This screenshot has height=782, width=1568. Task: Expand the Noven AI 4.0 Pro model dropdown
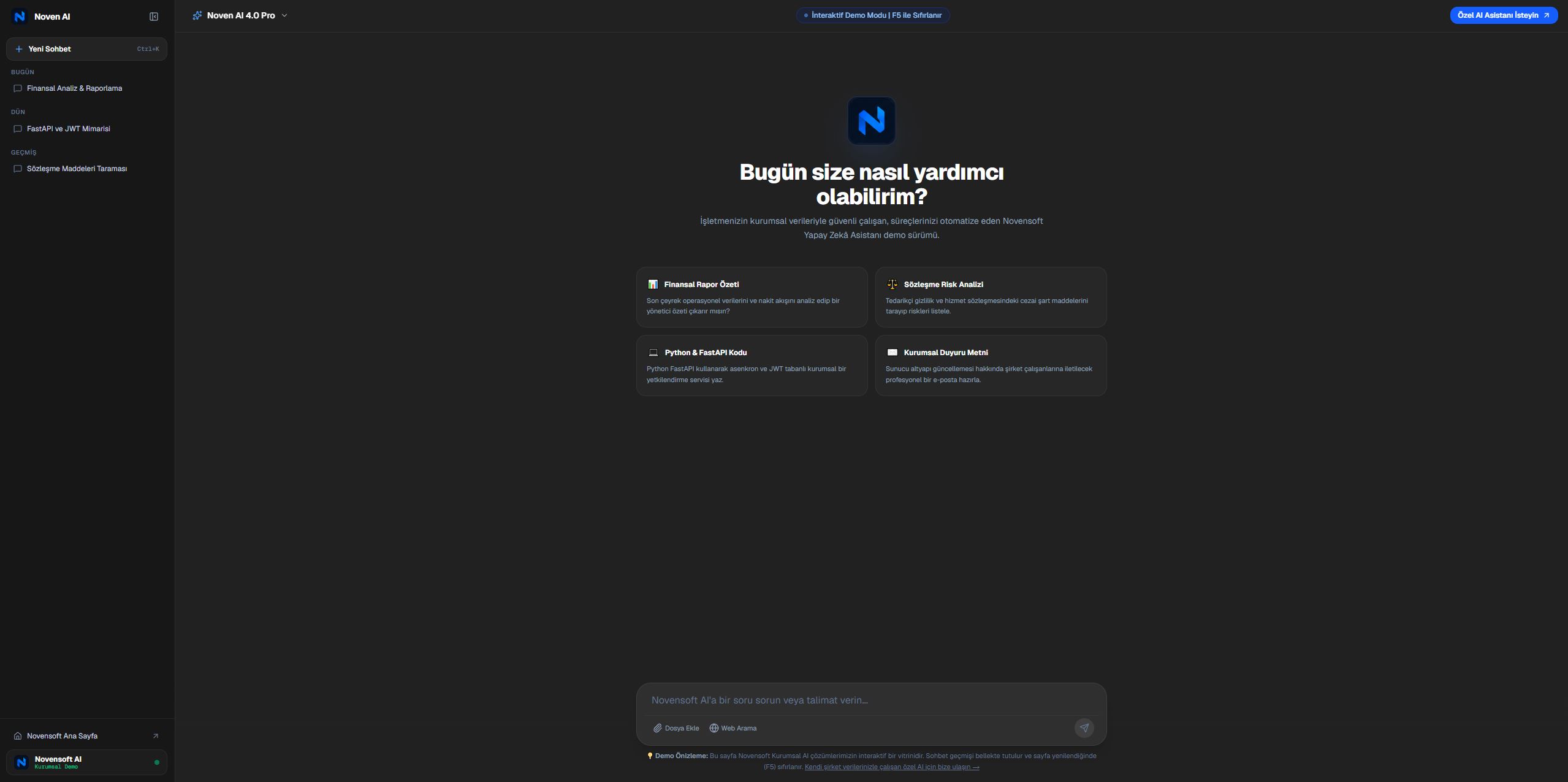click(240, 15)
